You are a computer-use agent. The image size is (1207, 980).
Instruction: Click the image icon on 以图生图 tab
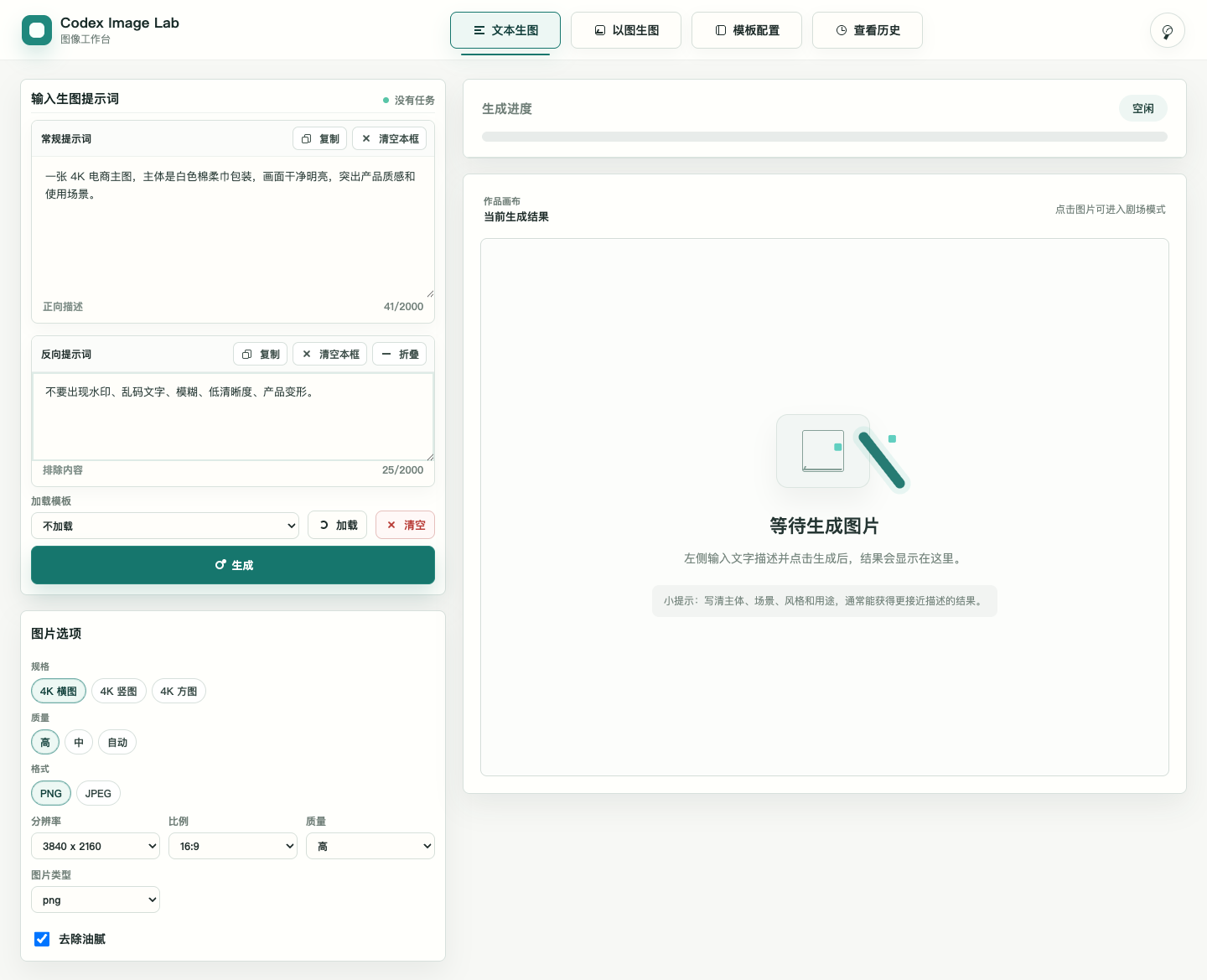click(600, 30)
